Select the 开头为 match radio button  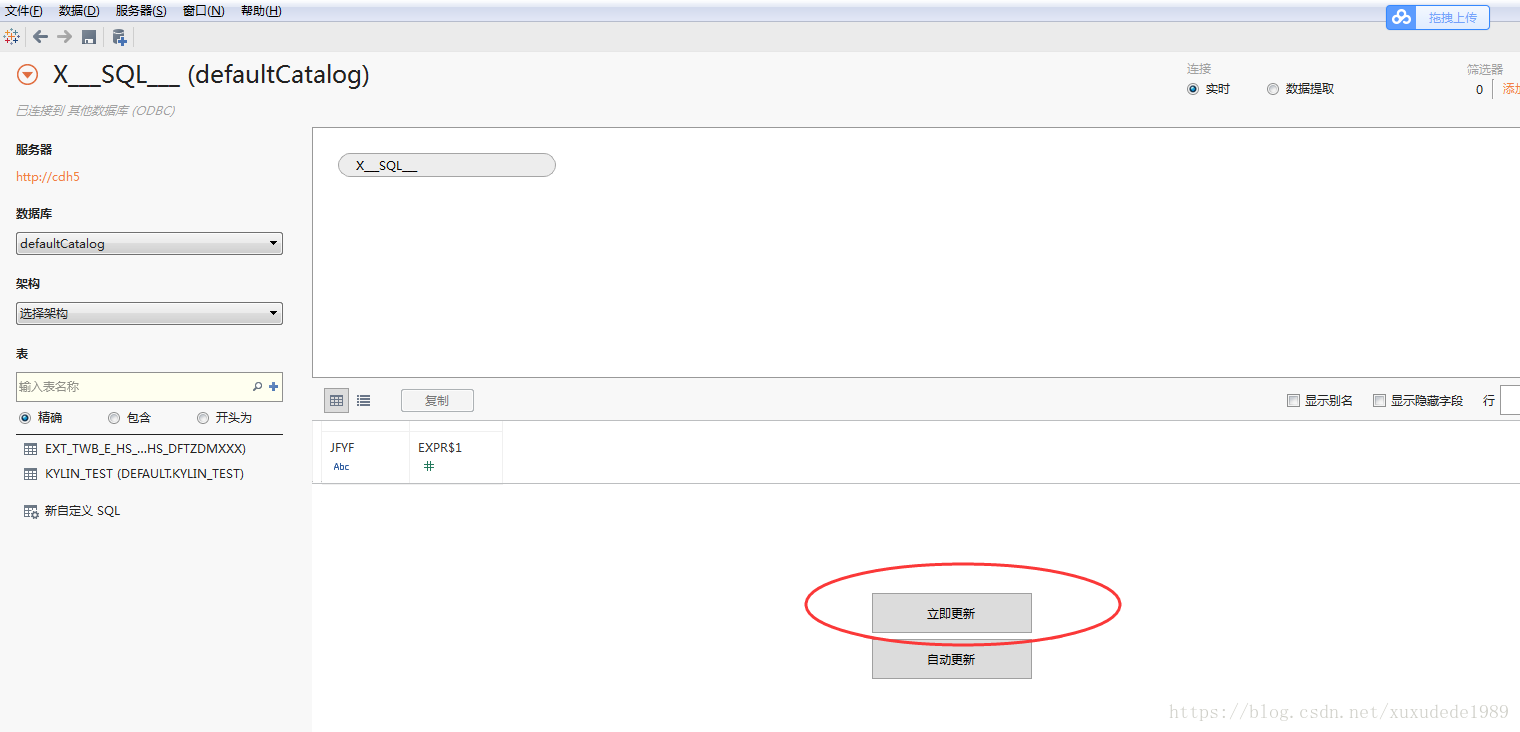pyautogui.click(x=203, y=418)
